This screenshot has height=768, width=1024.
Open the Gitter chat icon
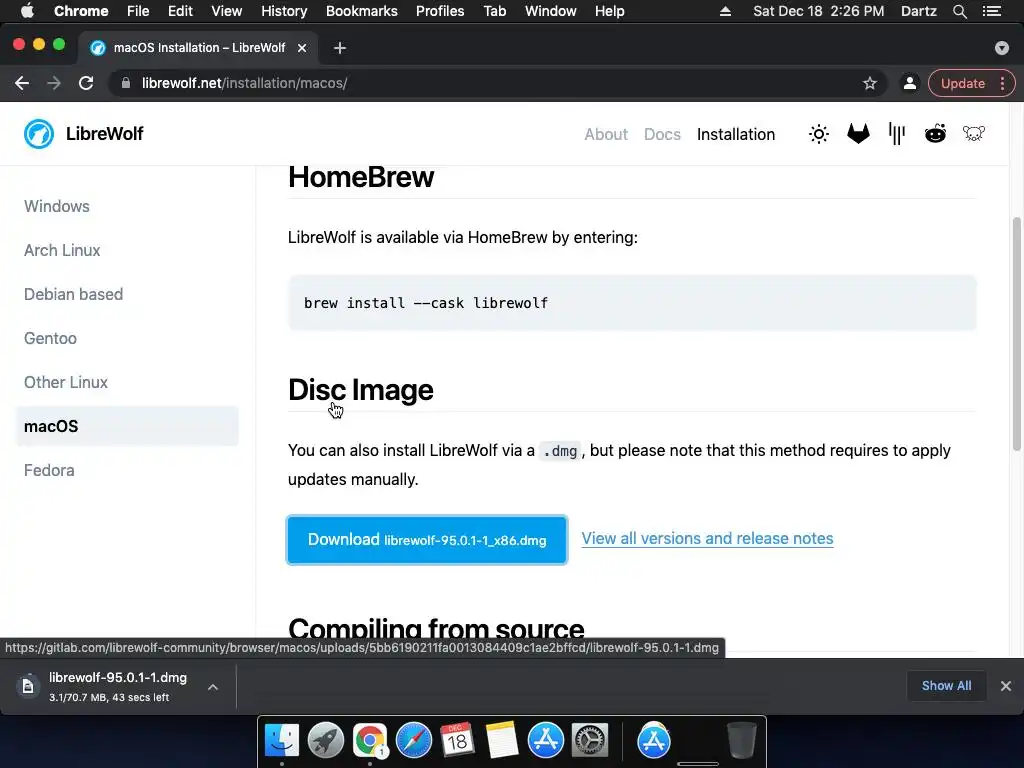point(897,134)
